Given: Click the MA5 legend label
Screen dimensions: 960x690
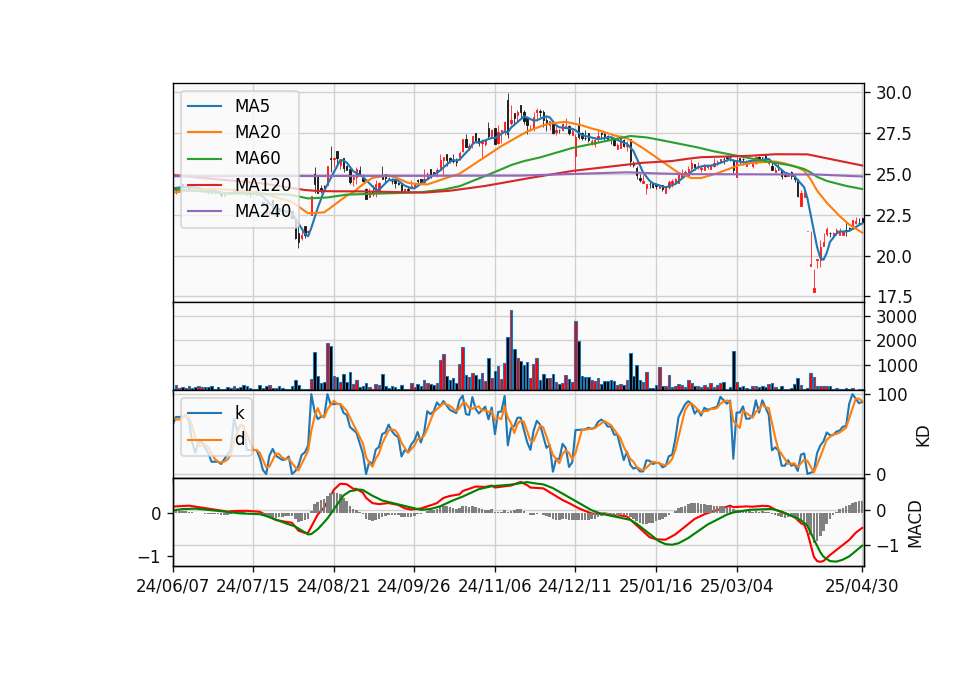Looking at the screenshot, I should (x=252, y=106).
